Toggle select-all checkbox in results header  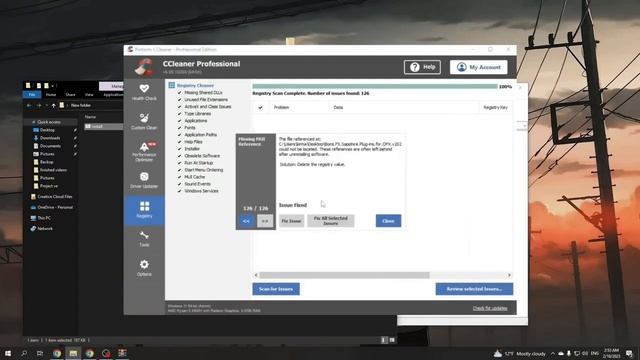point(260,107)
